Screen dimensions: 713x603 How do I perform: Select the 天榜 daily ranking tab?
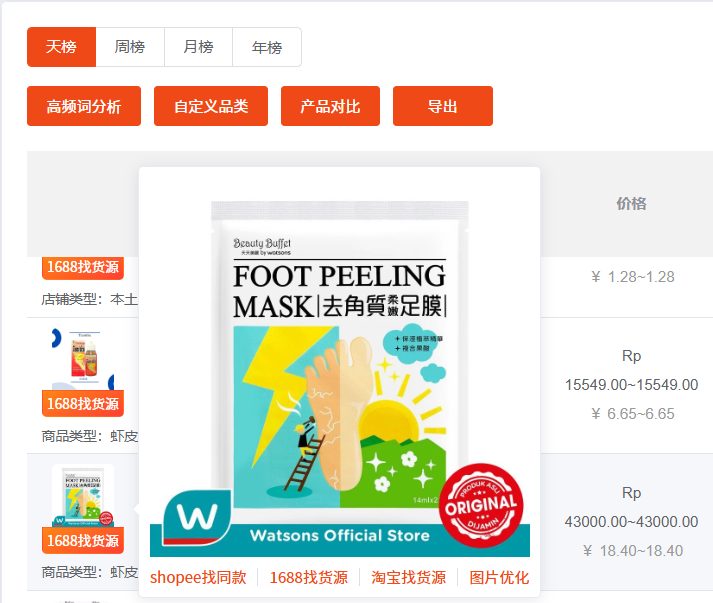(x=61, y=47)
